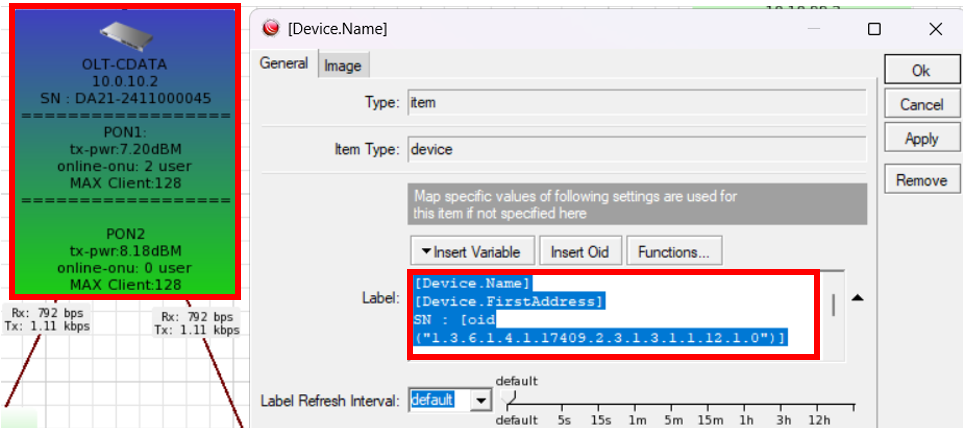Screen dimensions: 963x428
Task: Click the Dude icon in dialog title bar
Action: 269,29
